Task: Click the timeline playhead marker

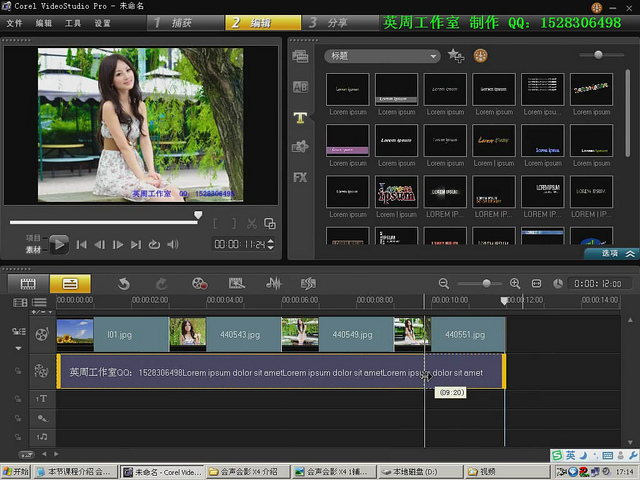Action: pos(504,300)
